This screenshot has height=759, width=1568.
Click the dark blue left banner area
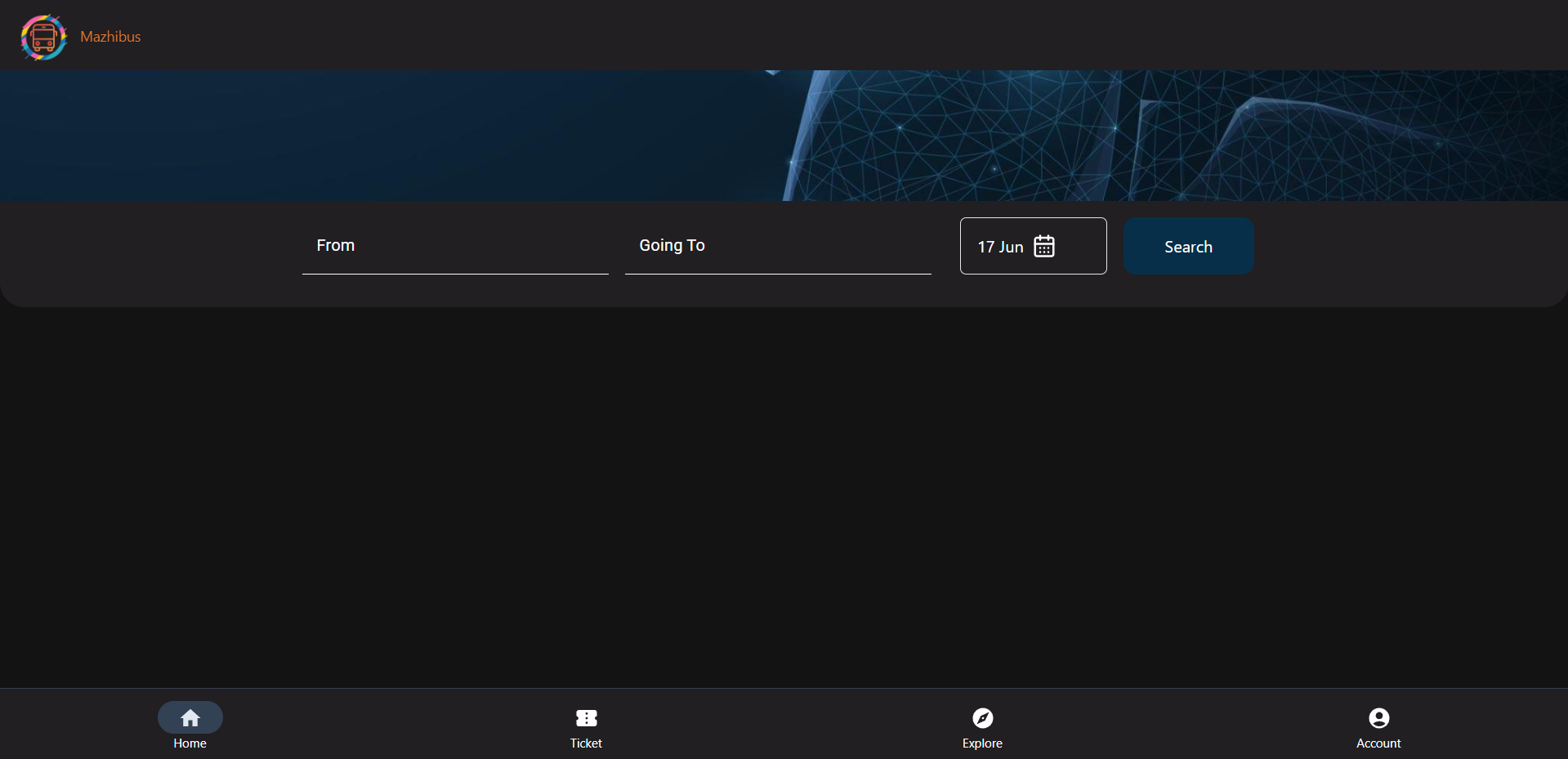tap(327, 135)
